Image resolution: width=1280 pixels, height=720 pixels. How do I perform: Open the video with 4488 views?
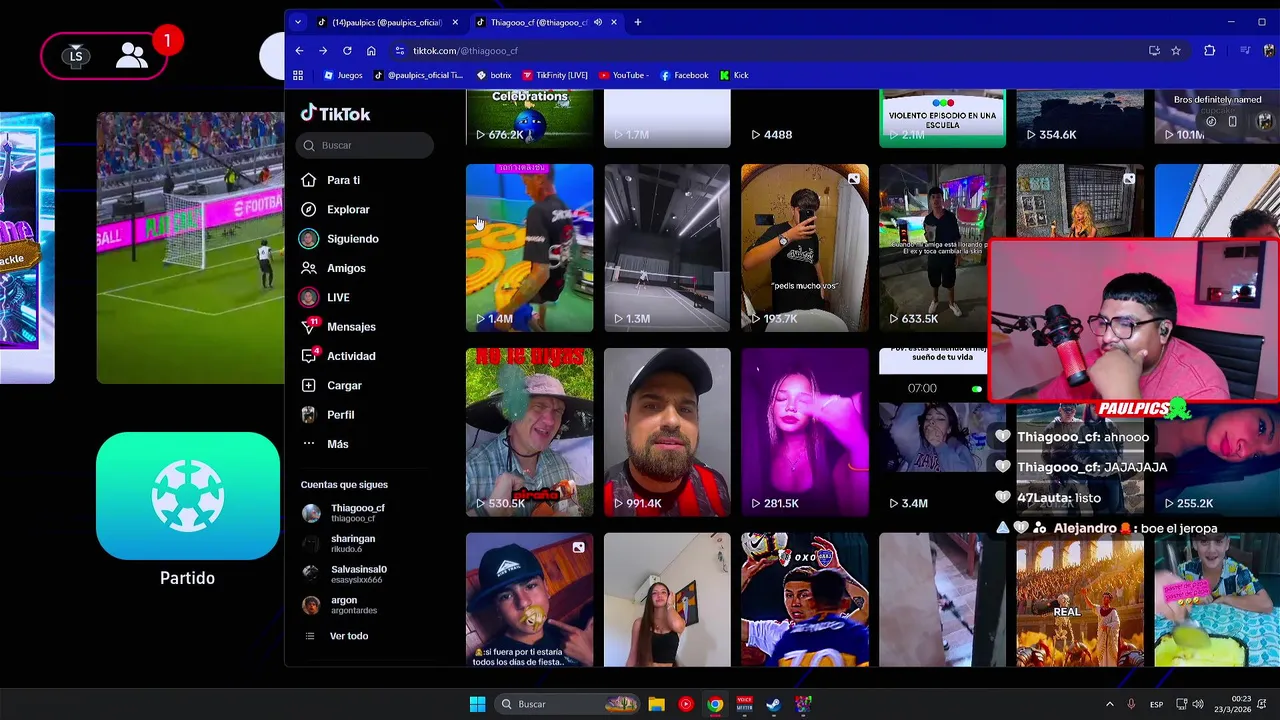pos(805,118)
